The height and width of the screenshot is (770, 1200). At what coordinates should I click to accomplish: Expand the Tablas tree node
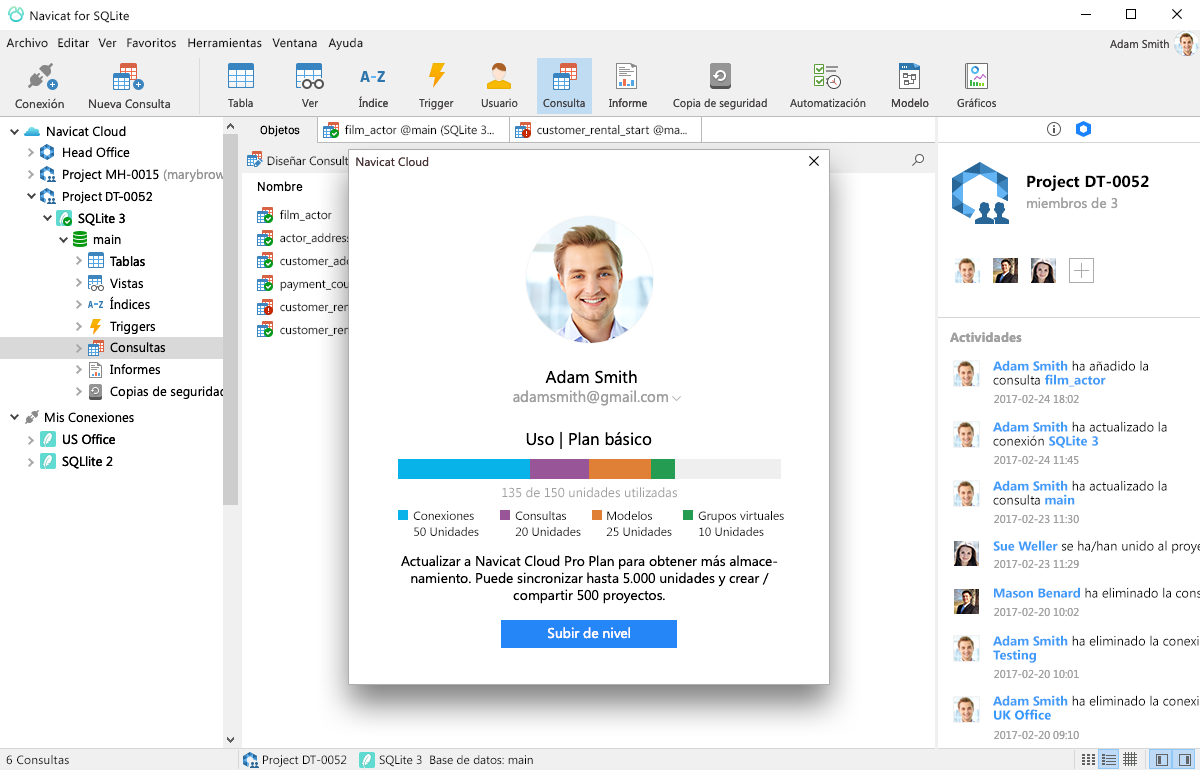(x=79, y=261)
